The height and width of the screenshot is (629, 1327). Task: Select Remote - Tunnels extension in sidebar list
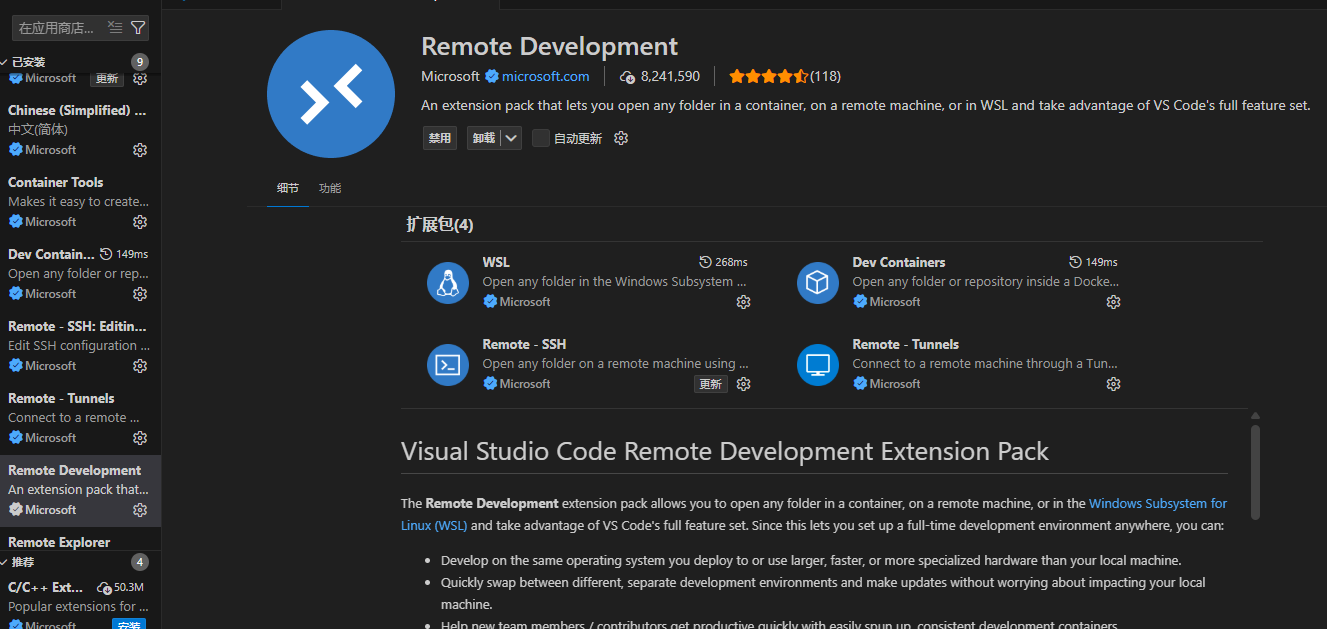(x=80, y=418)
